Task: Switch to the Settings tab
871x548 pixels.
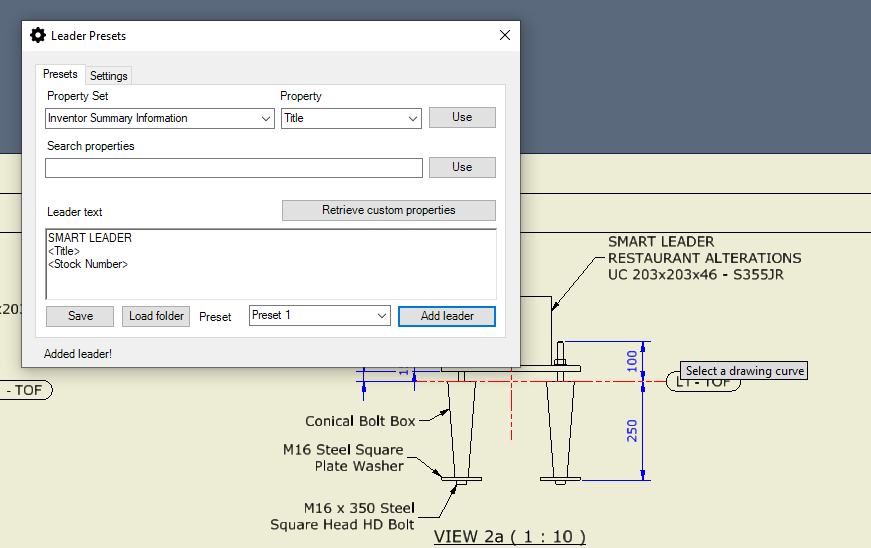Action: tap(108, 76)
